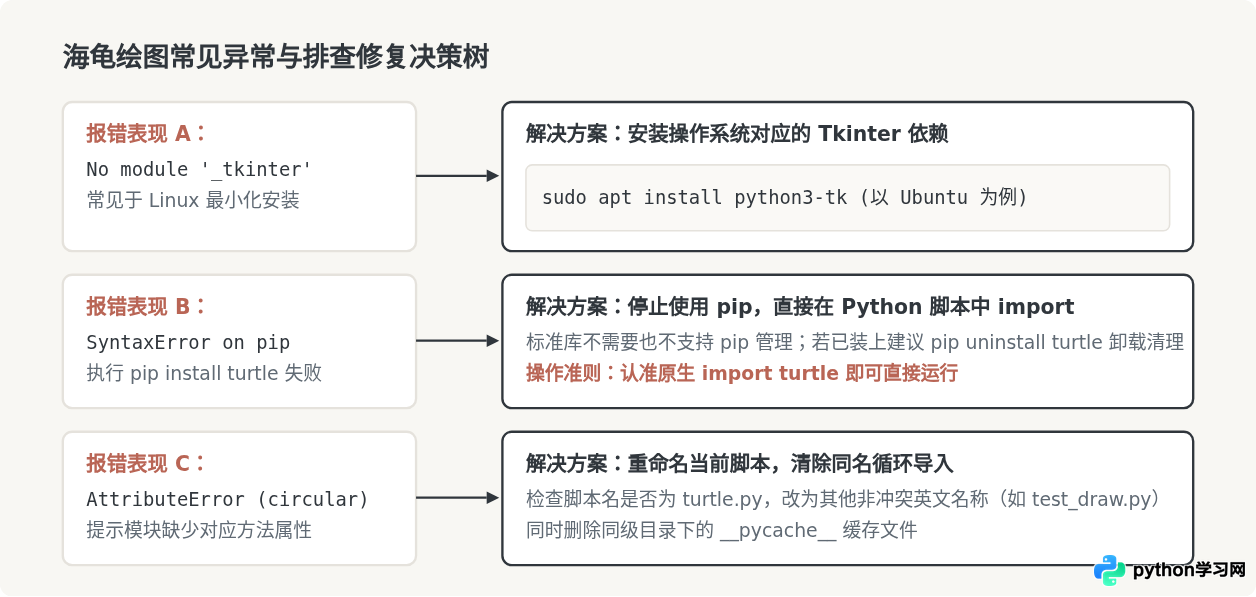Click the line mentioning pip uninstall turtle
Image resolution: width=1256 pixels, height=597 pixels.
coord(855,342)
